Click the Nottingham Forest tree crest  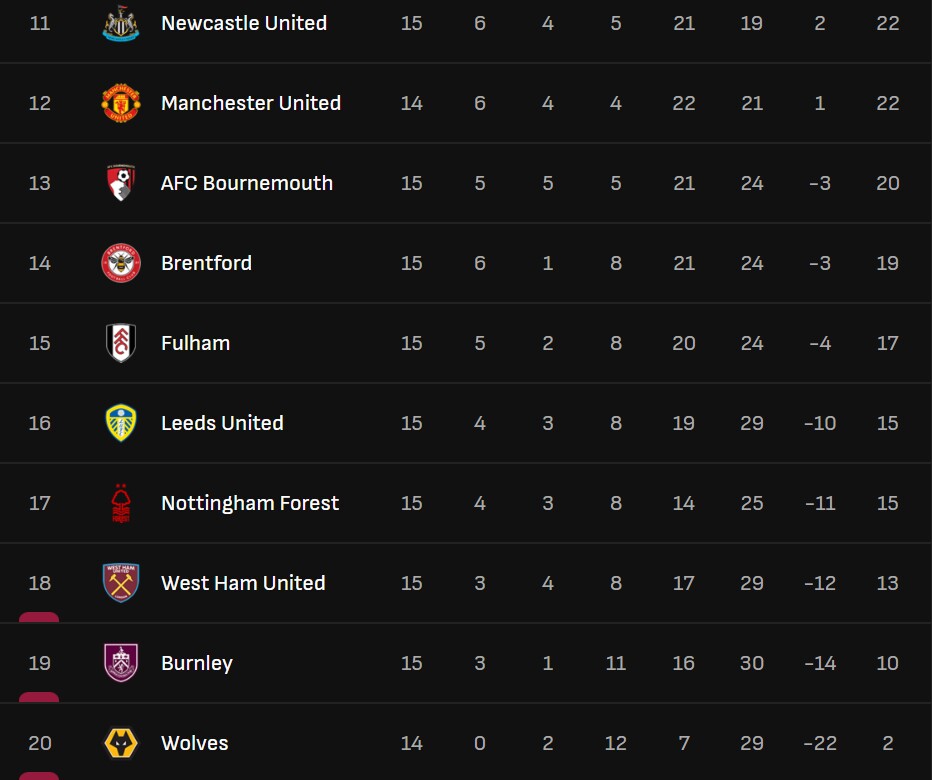click(x=121, y=503)
